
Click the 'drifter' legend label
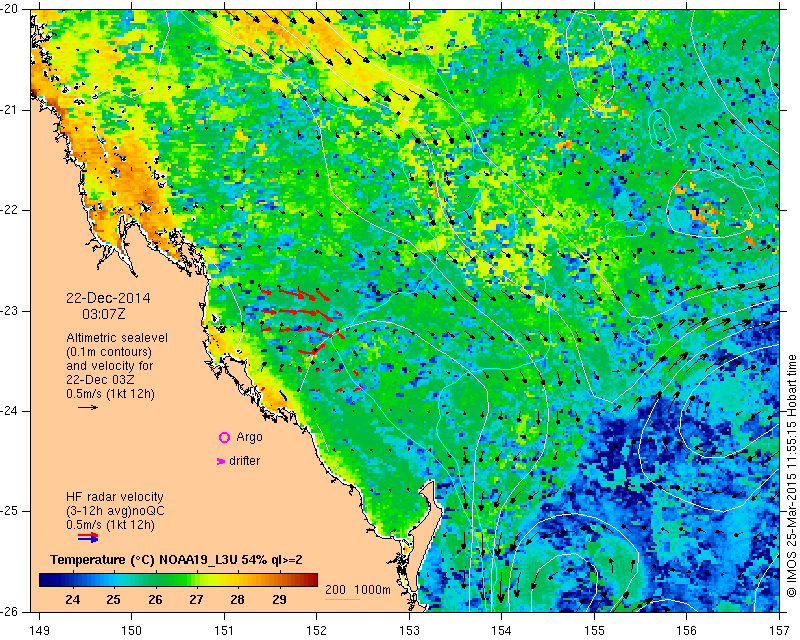244,461
